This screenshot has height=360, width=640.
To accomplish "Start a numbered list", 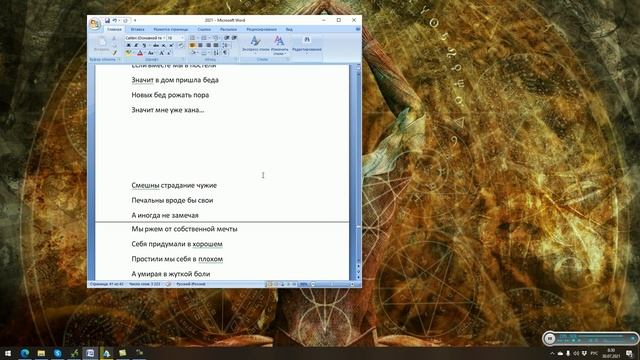I will point(204,38).
